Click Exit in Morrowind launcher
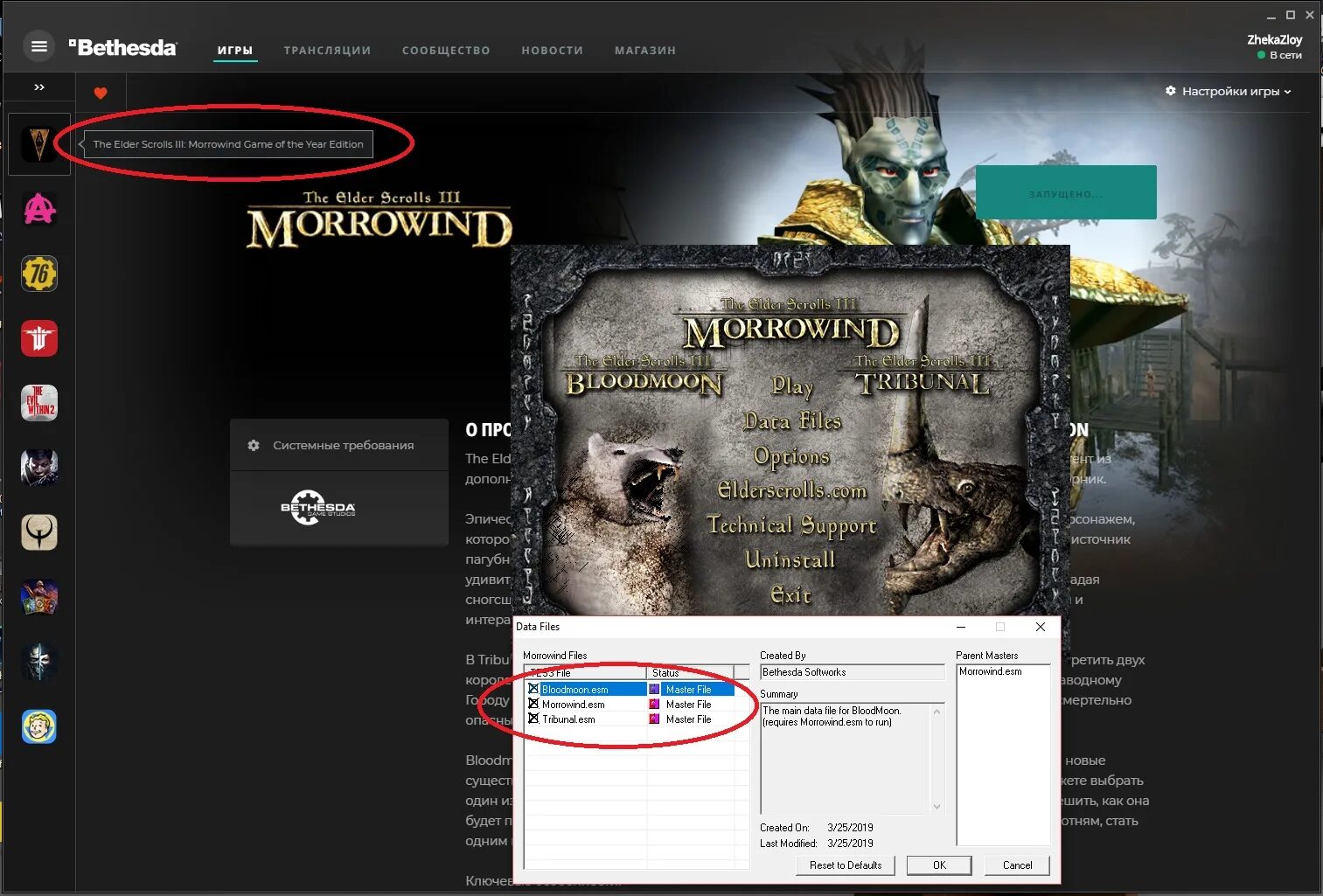Image resolution: width=1323 pixels, height=896 pixels. tap(791, 594)
